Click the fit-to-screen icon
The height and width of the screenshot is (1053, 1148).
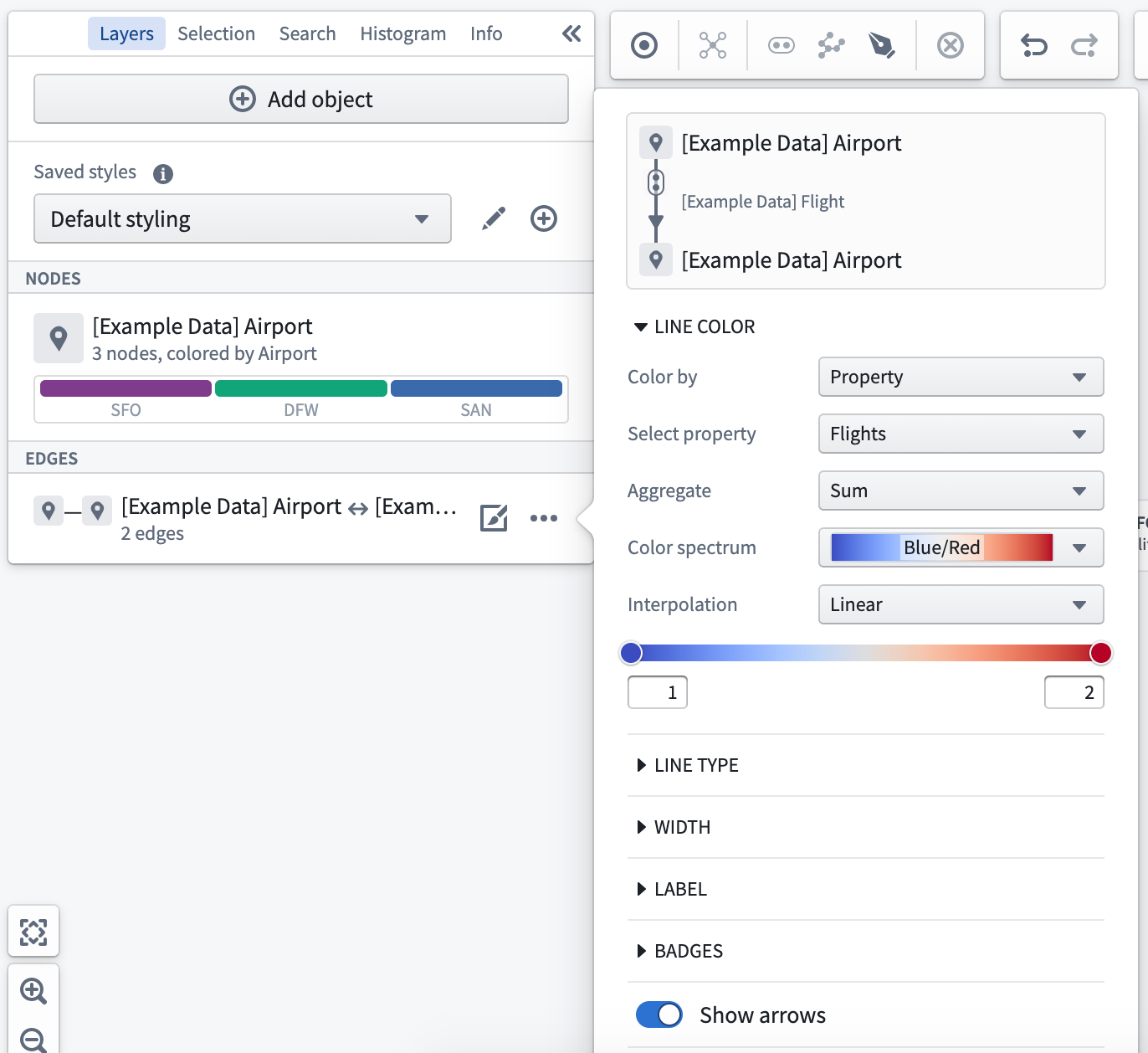pyautogui.click(x=33, y=932)
